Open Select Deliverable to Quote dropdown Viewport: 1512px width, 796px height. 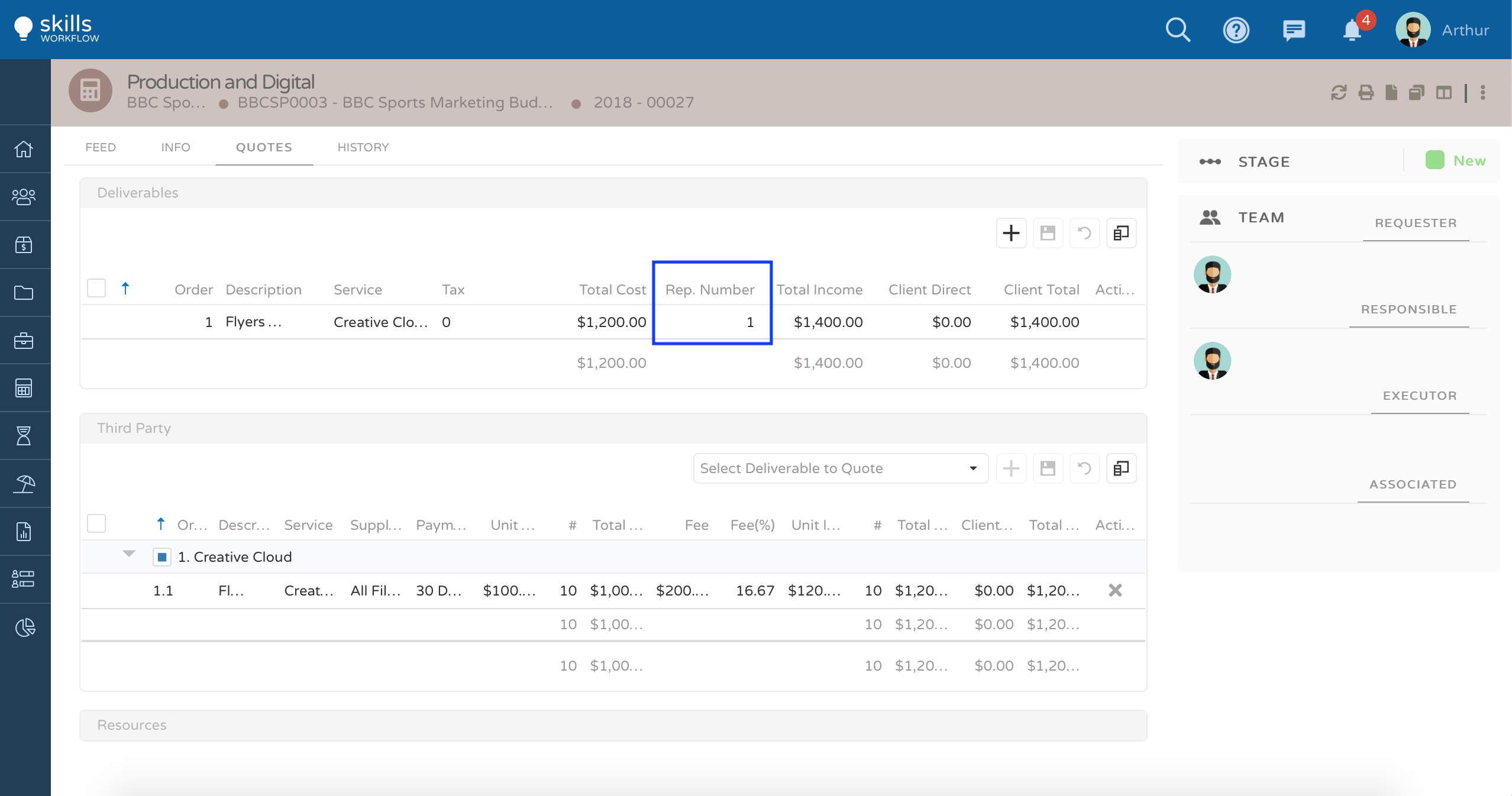point(840,468)
